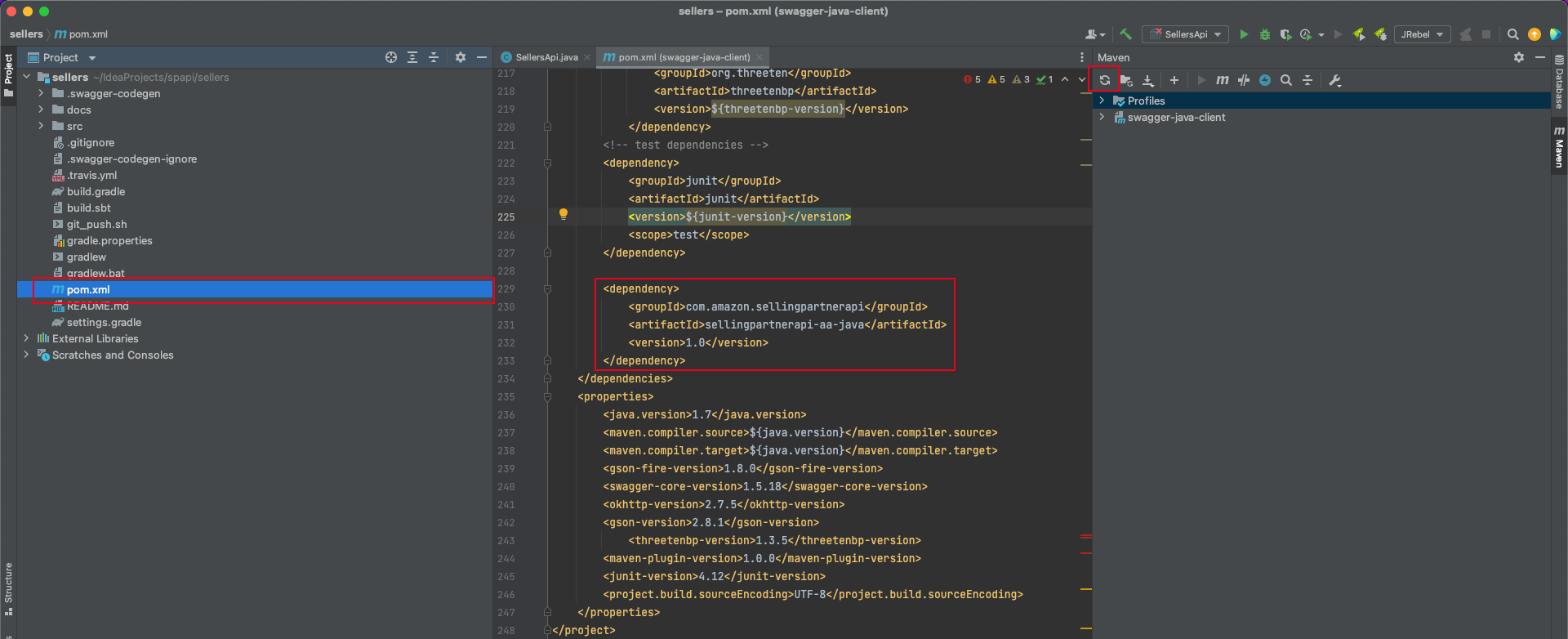Toggle the Project tool window stripe button
The width and height of the screenshot is (1568, 639).
pyautogui.click(x=8, y=74)
